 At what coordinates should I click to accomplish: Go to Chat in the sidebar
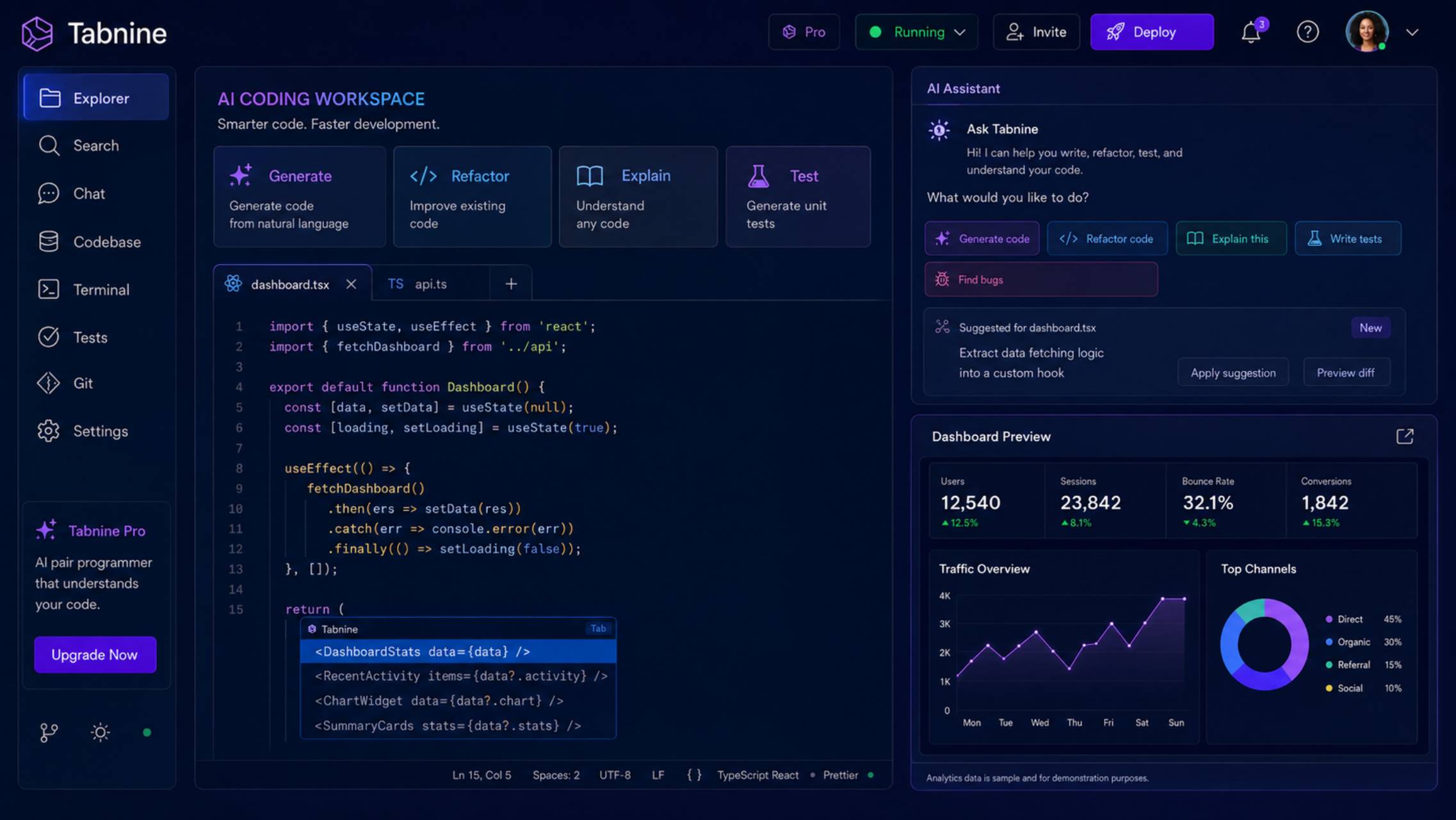(x=96, y=193)
